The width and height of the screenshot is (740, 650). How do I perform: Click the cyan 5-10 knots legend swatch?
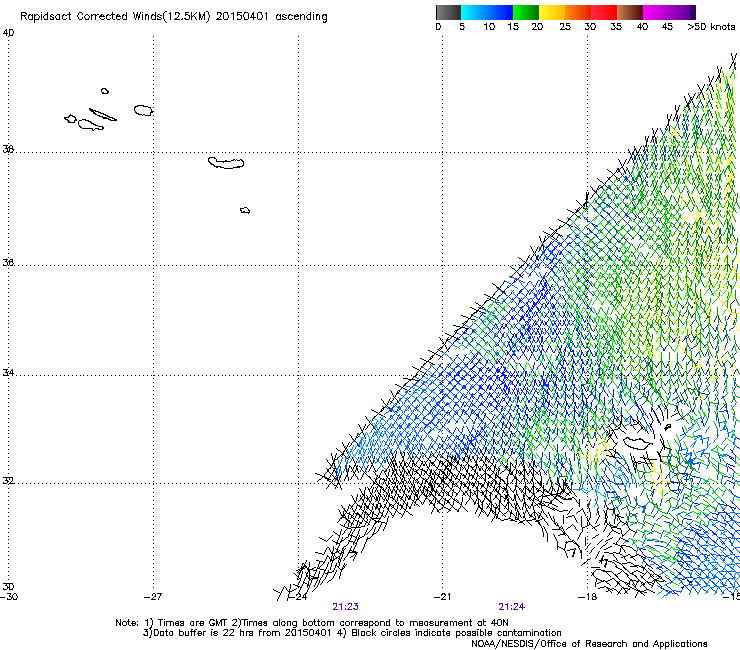coord(474,12)
